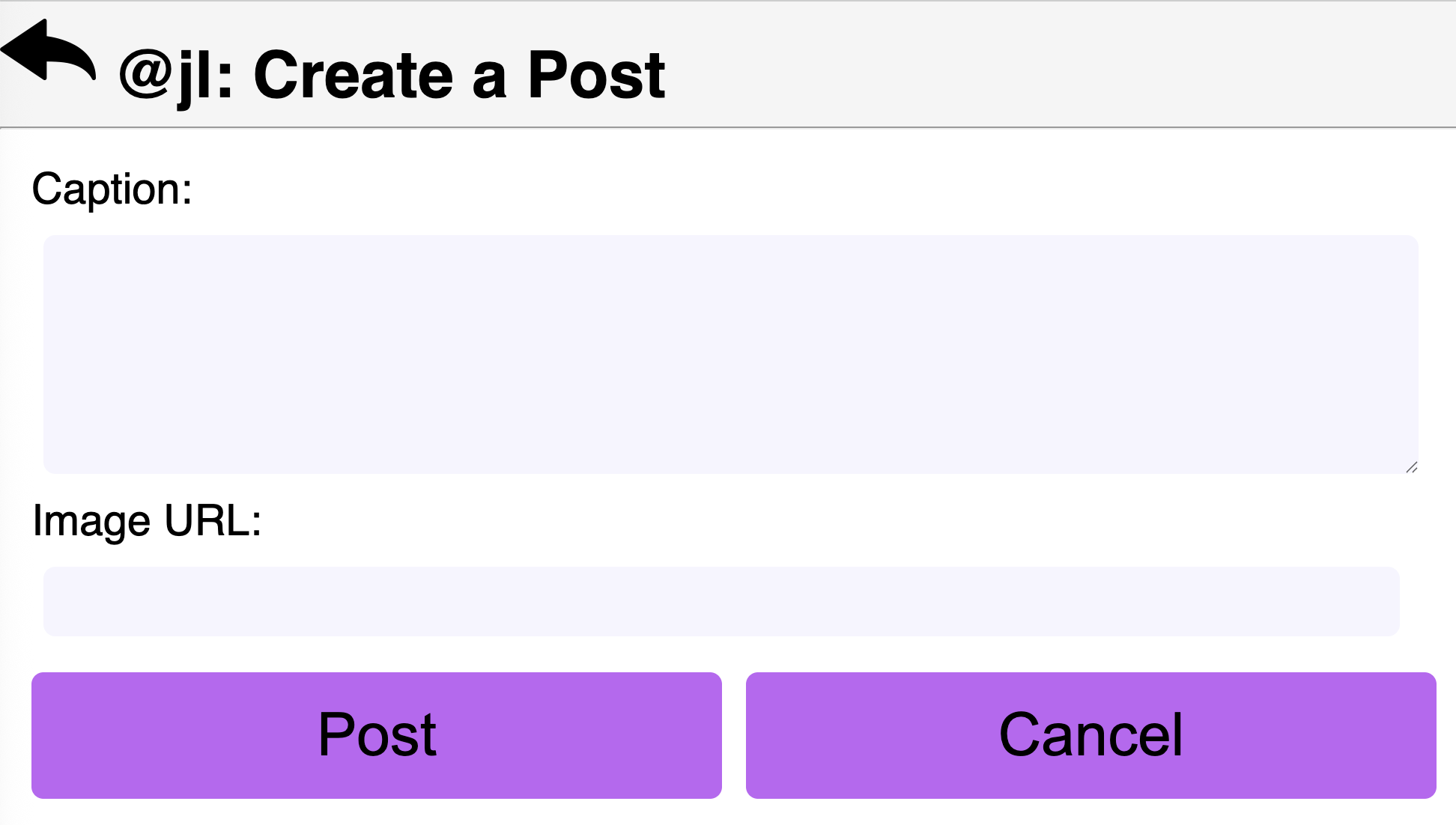This screenshot has width=1456, height=825.
Task: Click the textarea resize handle
Action: [1411, 467]
